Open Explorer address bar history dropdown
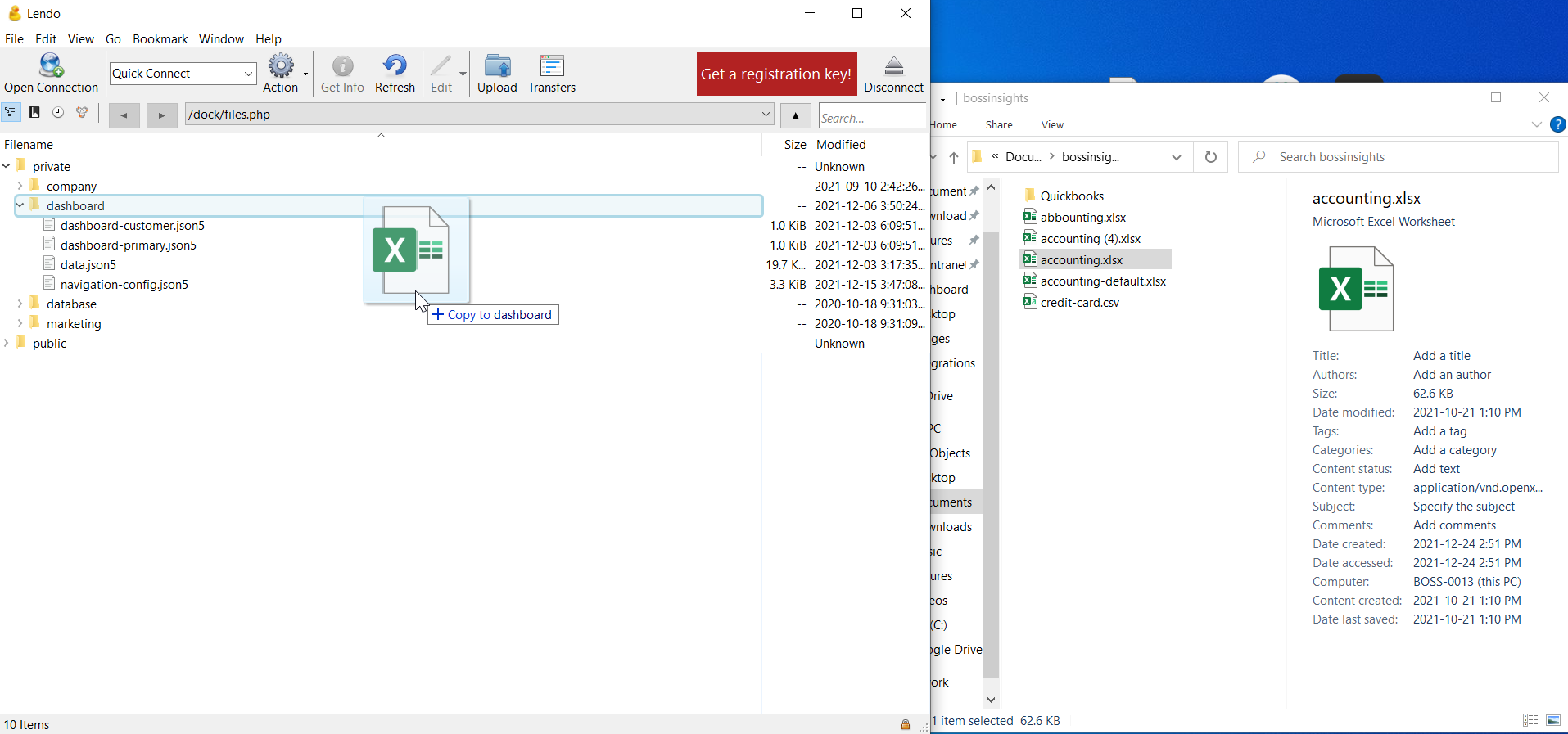This screenshot has height=734, width=1568. tap(1177, 157)
